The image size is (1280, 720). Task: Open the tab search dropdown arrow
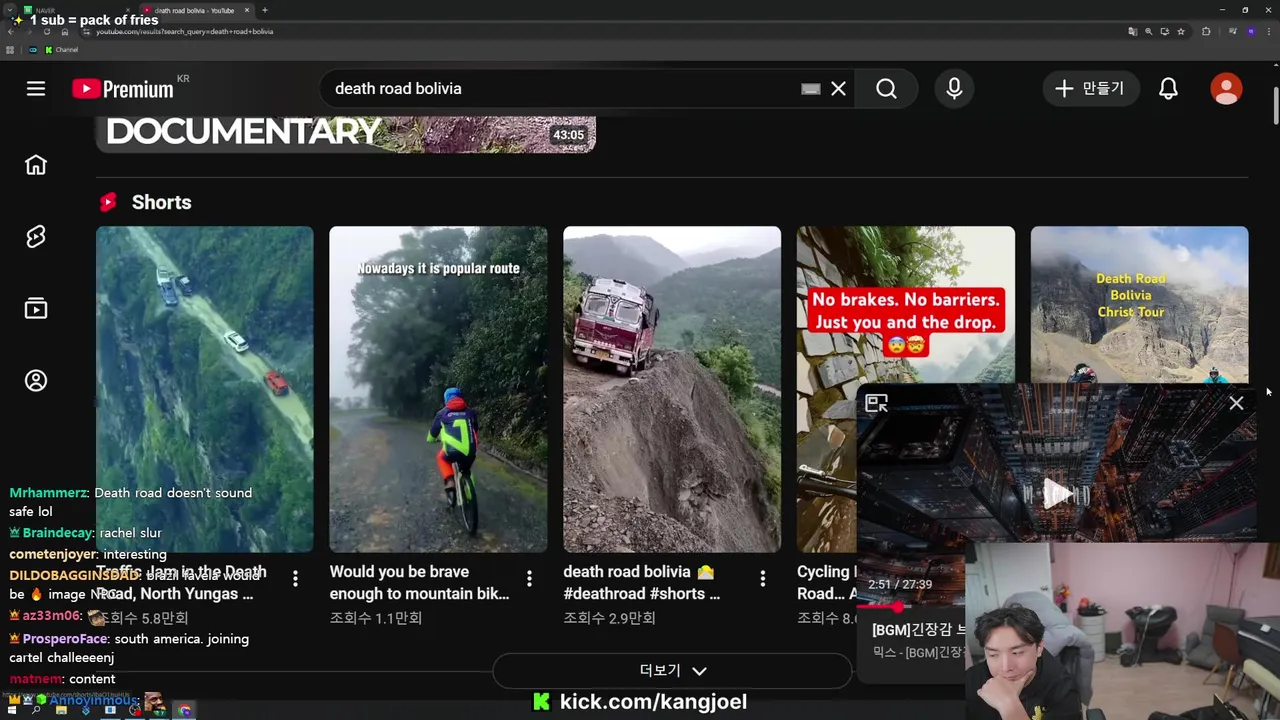click(x=9, y=10)
